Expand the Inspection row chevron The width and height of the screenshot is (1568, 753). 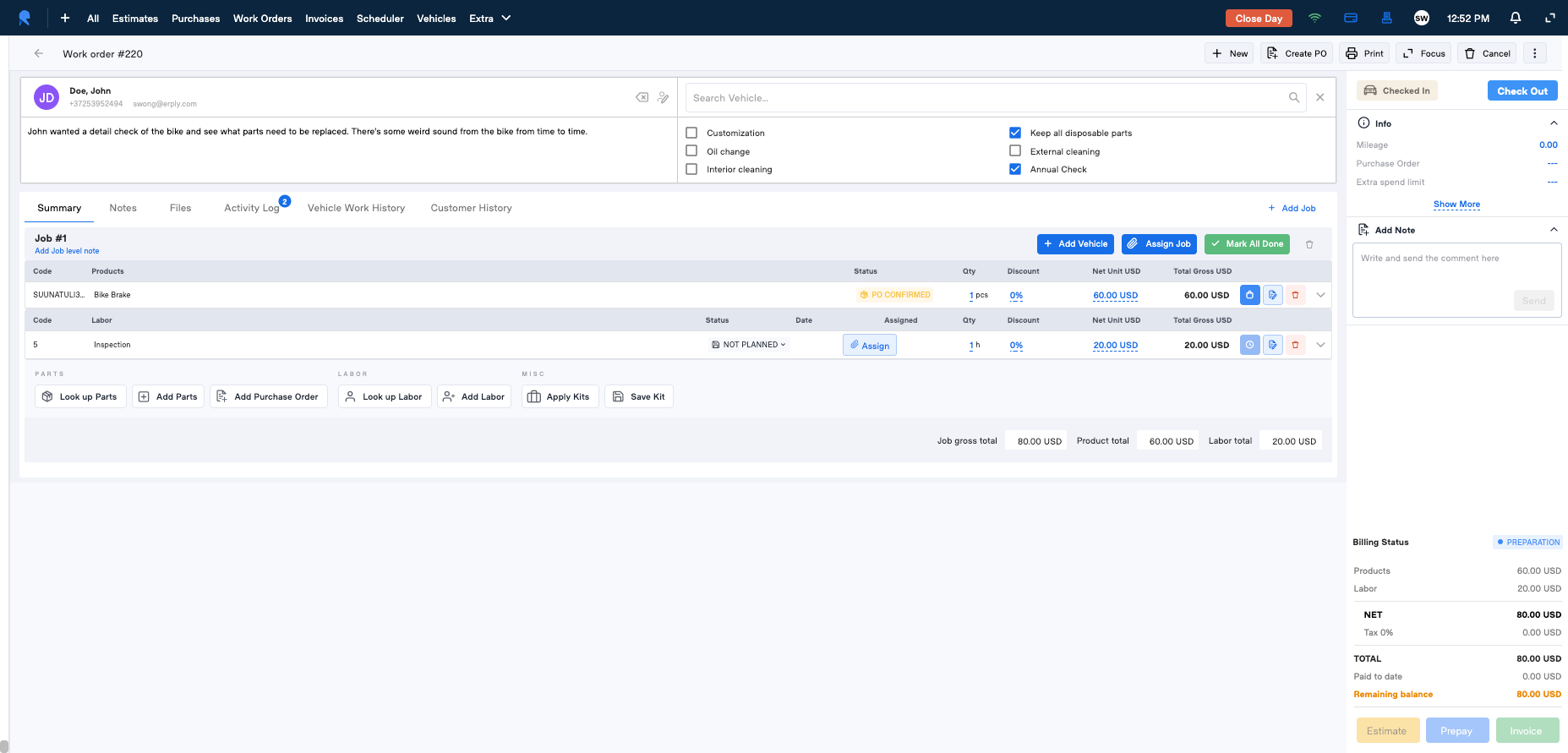(1320, 345)
